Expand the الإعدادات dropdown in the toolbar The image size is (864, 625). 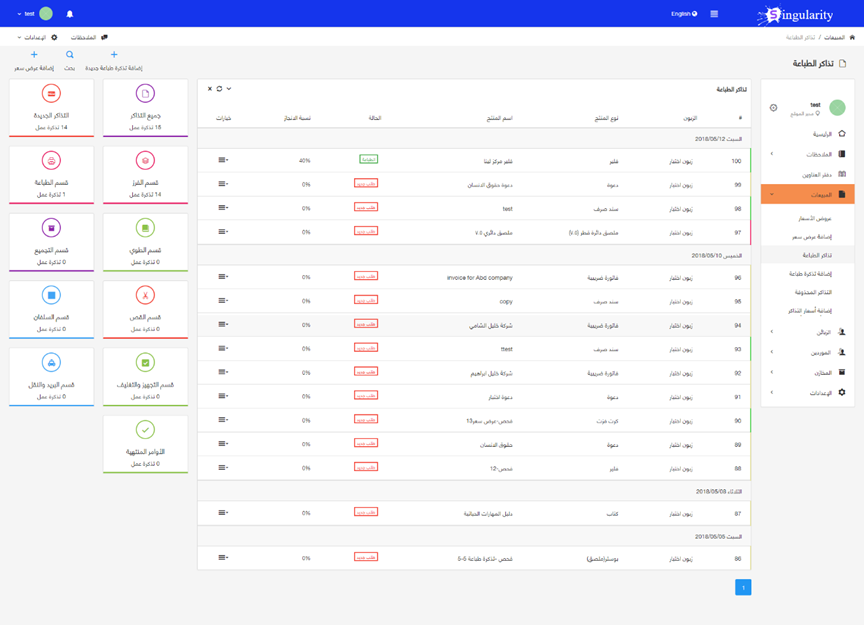click(x=36, y=38)
